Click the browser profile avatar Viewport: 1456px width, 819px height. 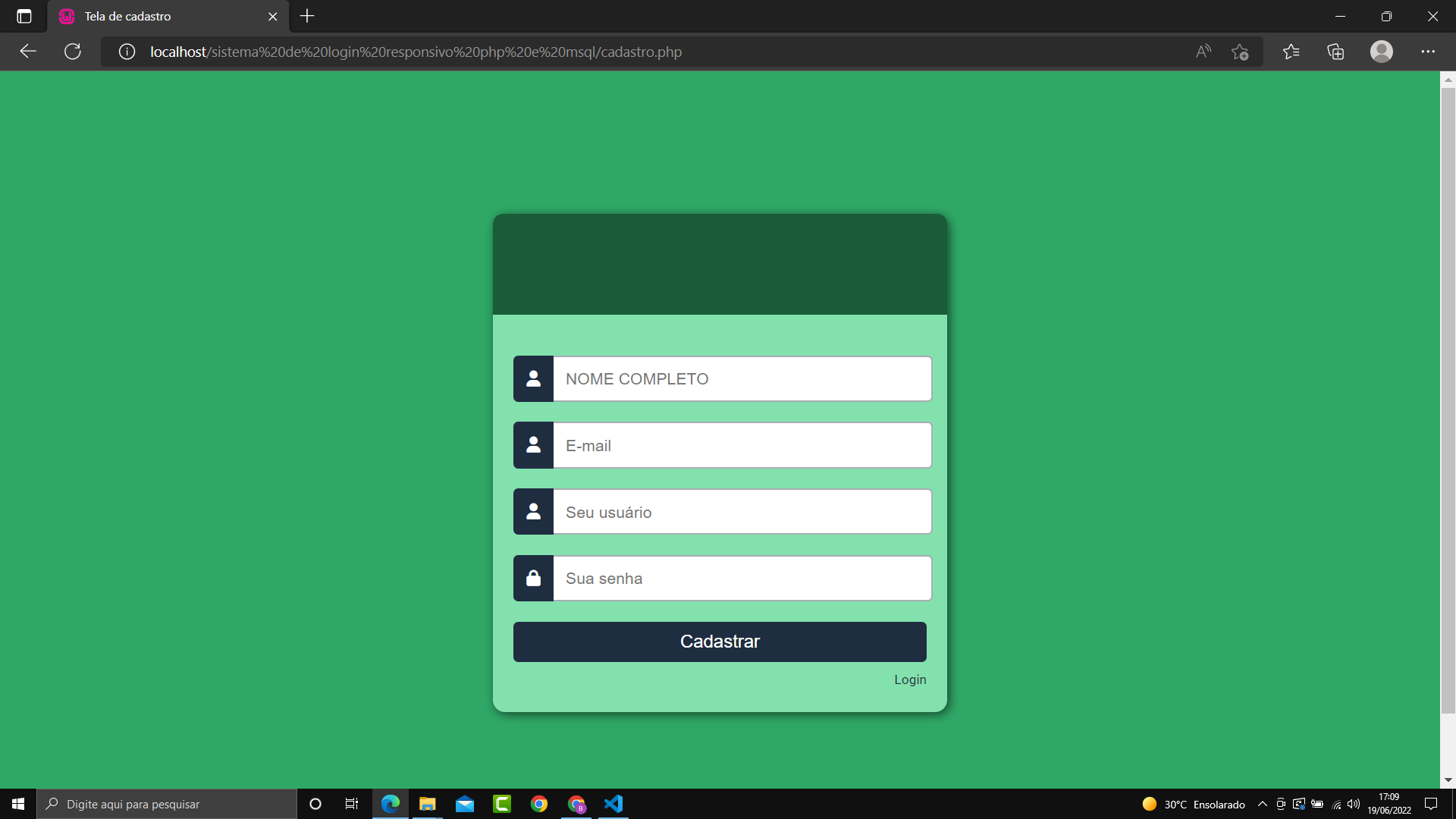[1382, 52]
